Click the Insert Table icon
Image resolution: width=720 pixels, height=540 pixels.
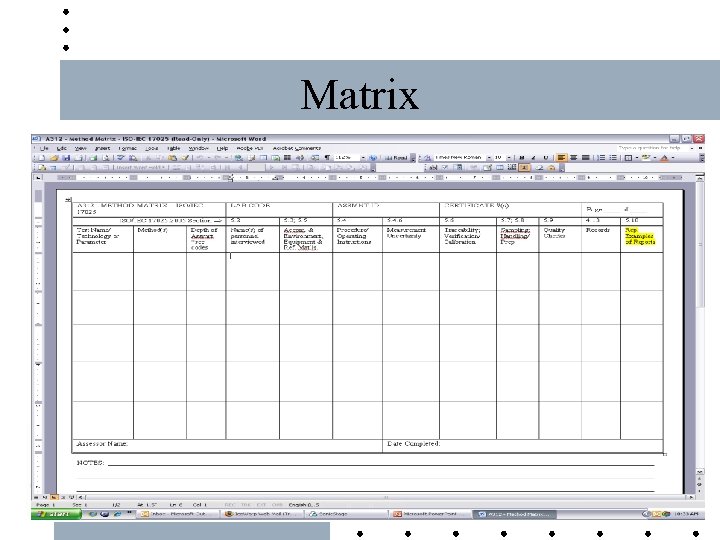263,158
